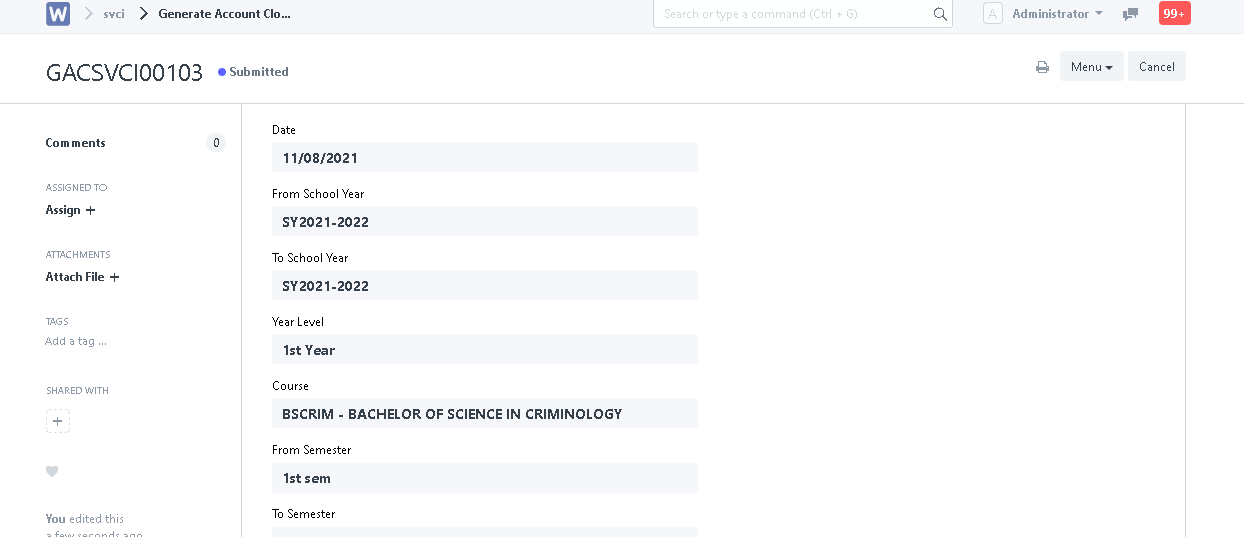Image resolution: width=1244 pixels, height=537 pixels.
Task: Open Generate Account Clo... breadcrumb
Action: tap(225, 14)
